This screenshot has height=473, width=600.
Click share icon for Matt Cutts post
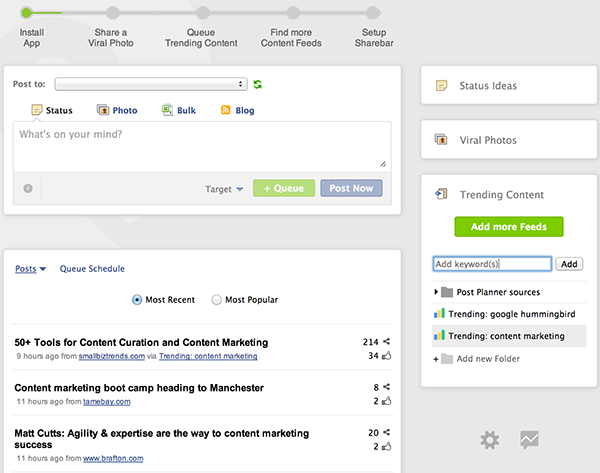(386, 432)
